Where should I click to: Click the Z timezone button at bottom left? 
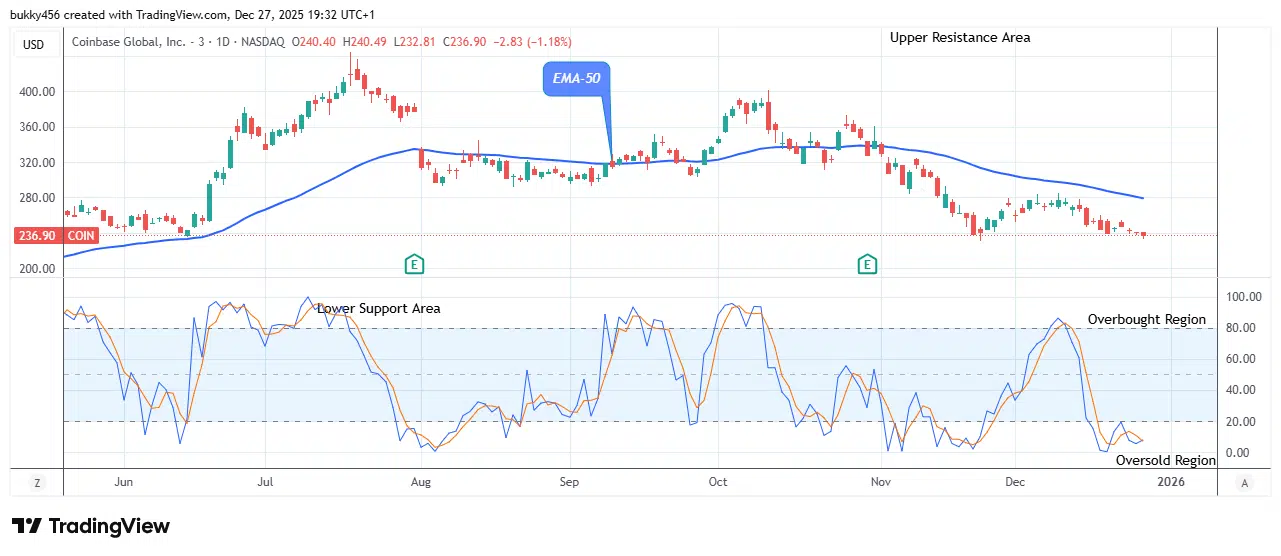pos(37,483)
